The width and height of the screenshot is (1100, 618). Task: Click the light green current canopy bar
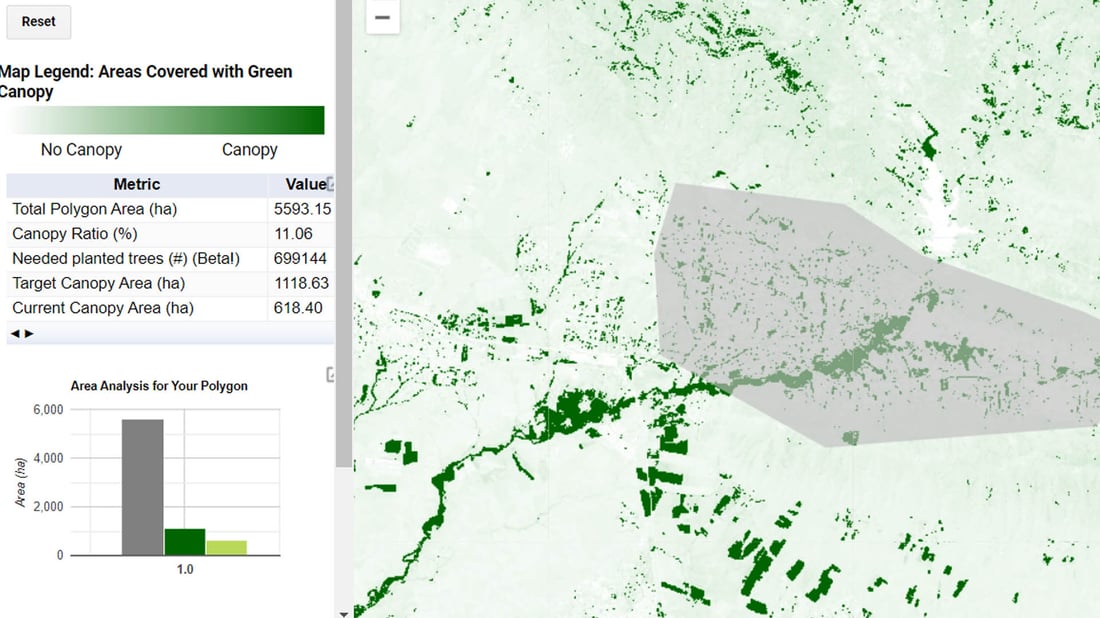pyautogui.click(x=226, y=547)
